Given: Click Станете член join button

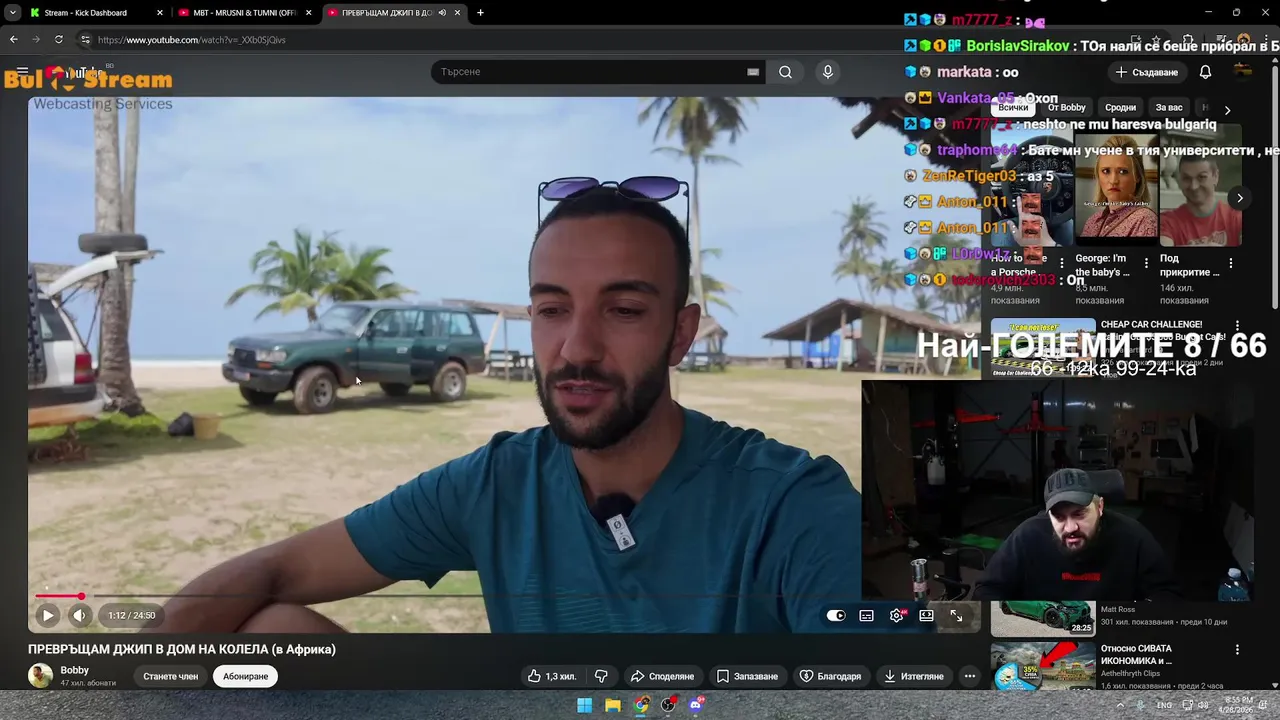Looking at the screenshot, I should (170, 677).
